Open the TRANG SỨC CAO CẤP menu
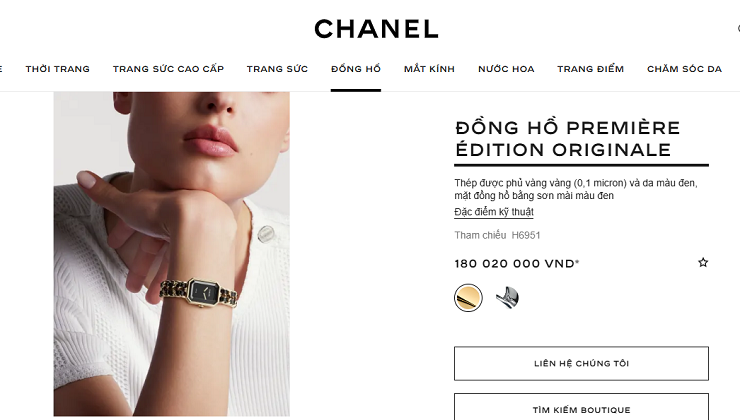Viewport: 740px width, 420px height. 168,69
